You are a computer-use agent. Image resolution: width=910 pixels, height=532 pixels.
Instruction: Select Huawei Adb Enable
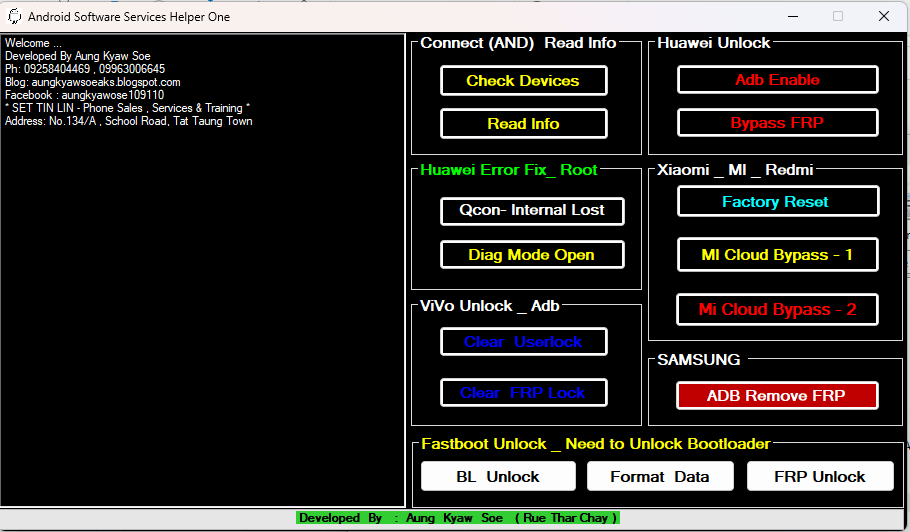777,79
